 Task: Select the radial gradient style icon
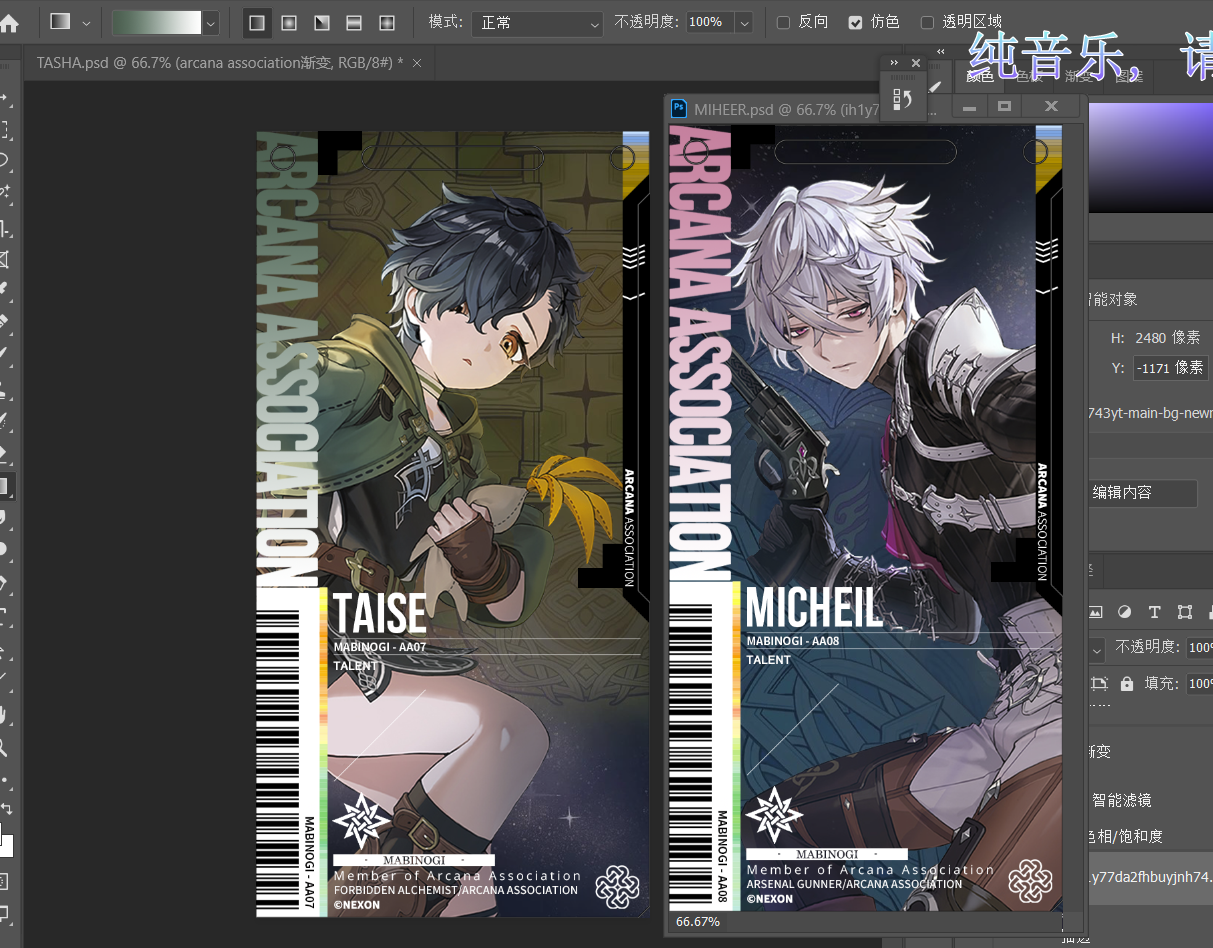click(x=289, y=22)
